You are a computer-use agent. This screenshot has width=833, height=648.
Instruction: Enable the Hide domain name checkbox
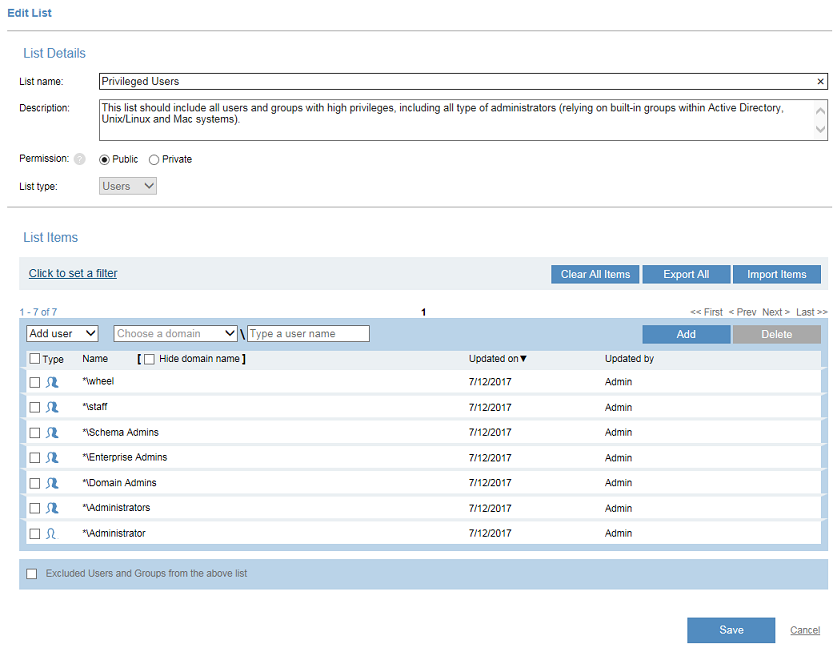pos(150,359)
